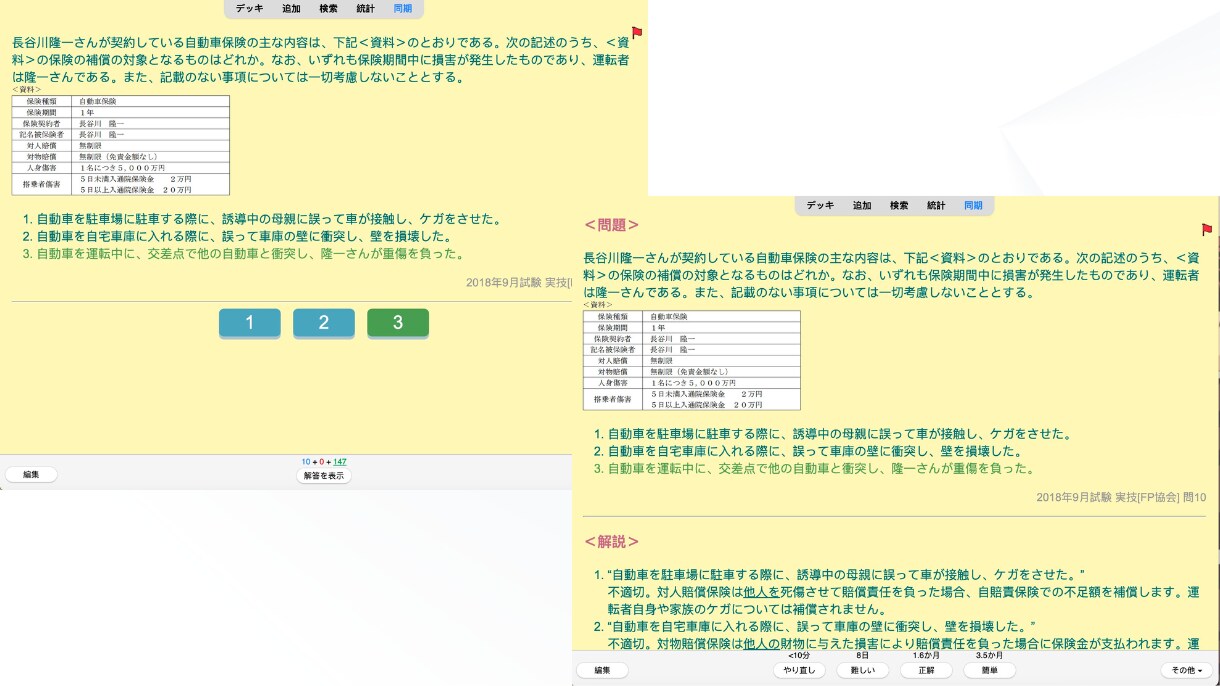Click the red flag in question window
The width and height of the screenshot is (1220, 686).
pos(637,33)
